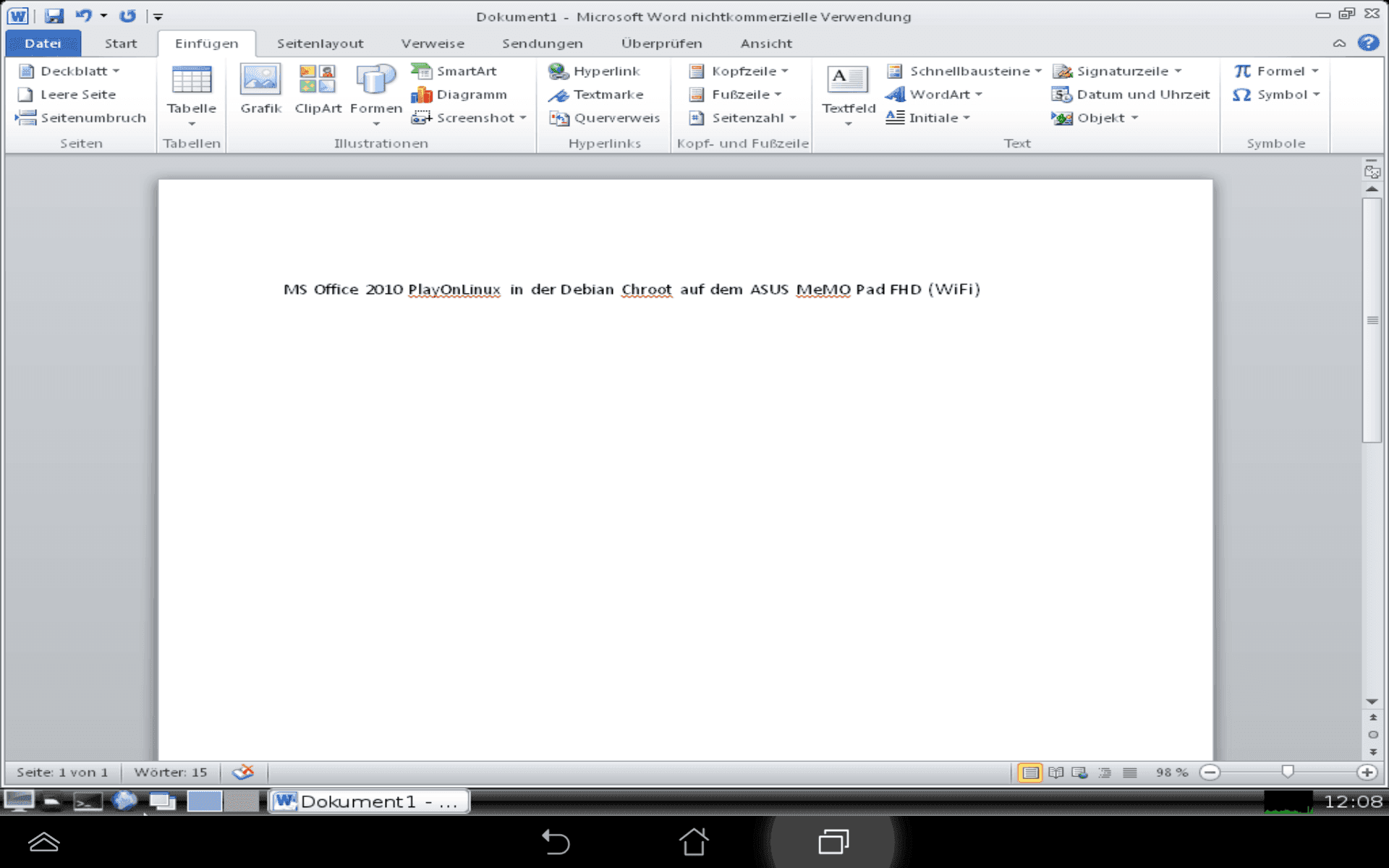Switch to Sendungen tab
The image size is (1389, 868).
[543, 43]
